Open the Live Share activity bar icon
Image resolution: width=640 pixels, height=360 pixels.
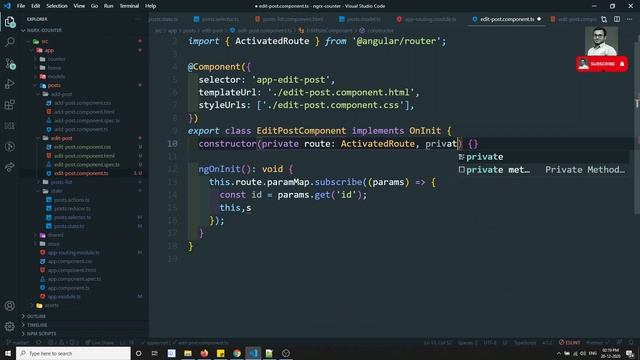pyautogui.click(x=10, y=167)
